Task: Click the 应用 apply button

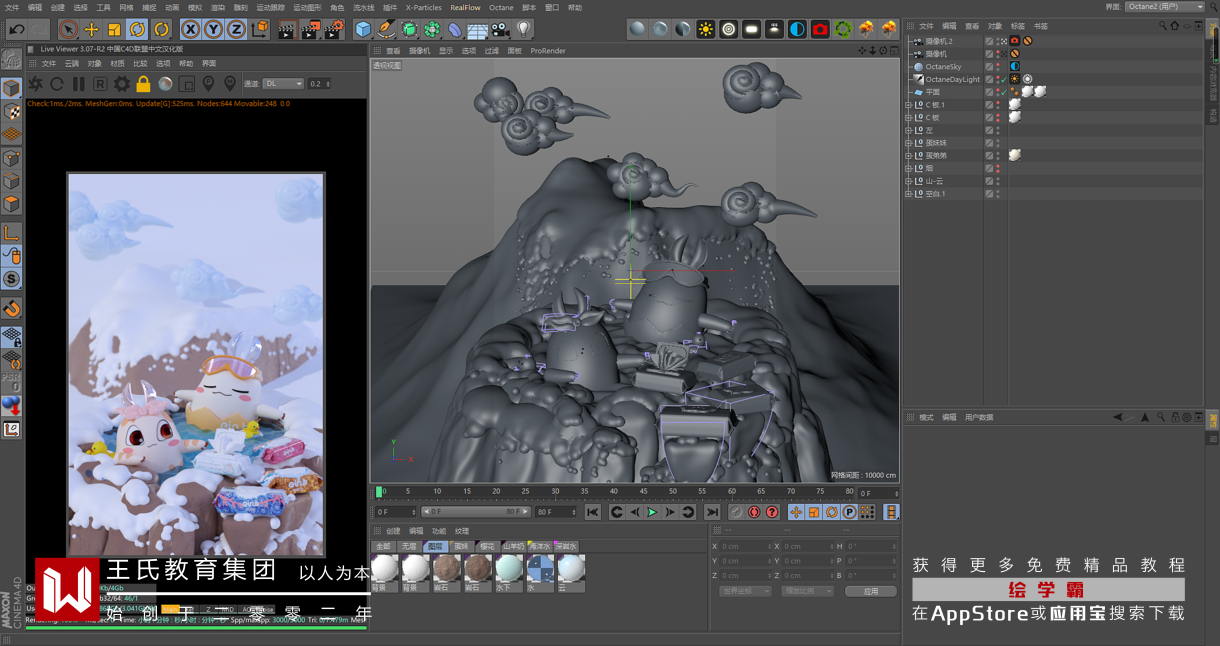Action: tap(870, 591)
